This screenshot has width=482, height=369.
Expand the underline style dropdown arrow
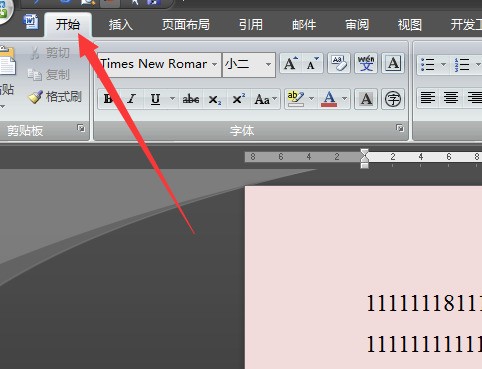pos(172,99)
